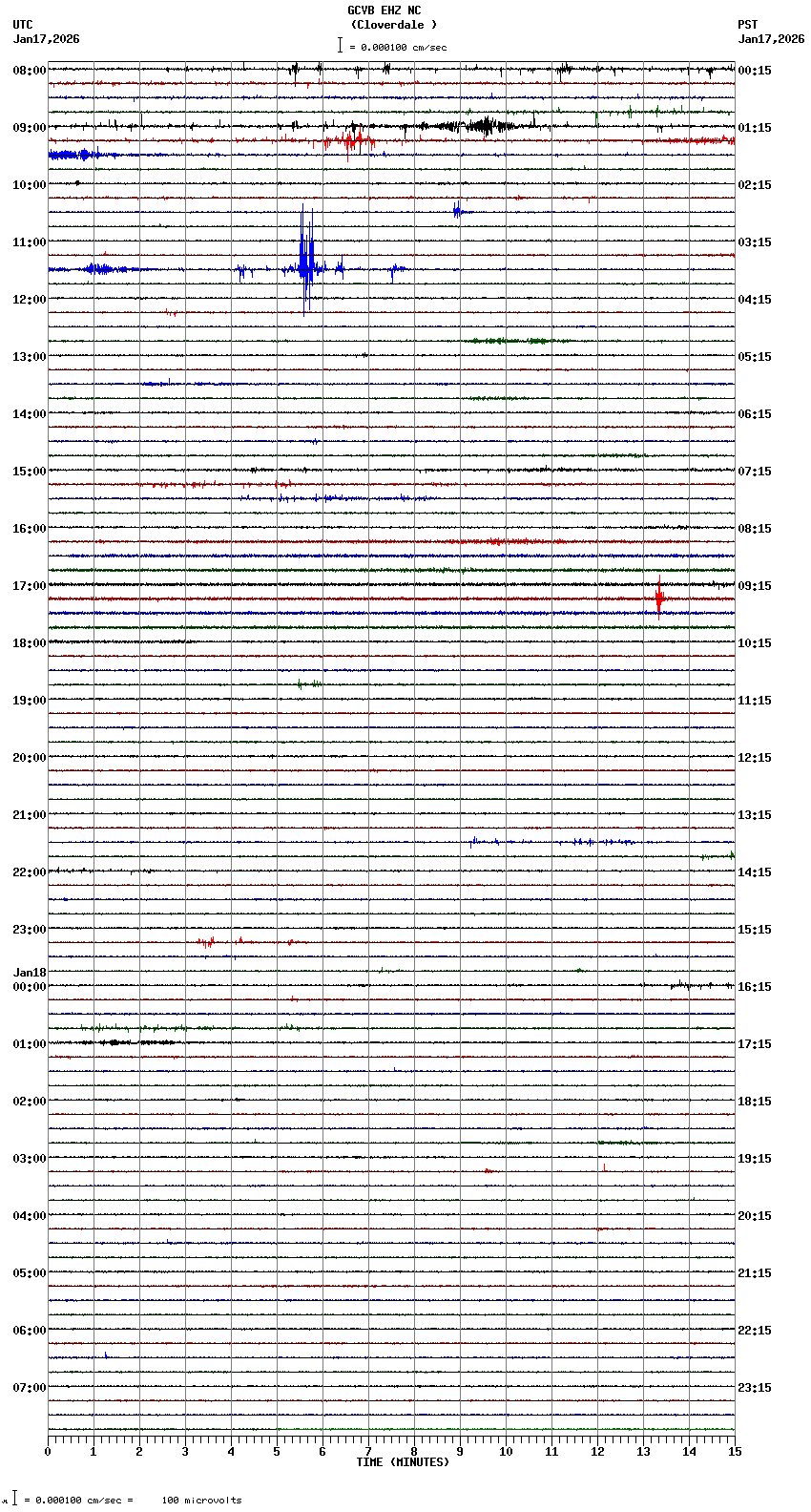Click the 09:15 PST row label
Screen dimensions: 811x1512
[755, 586]
